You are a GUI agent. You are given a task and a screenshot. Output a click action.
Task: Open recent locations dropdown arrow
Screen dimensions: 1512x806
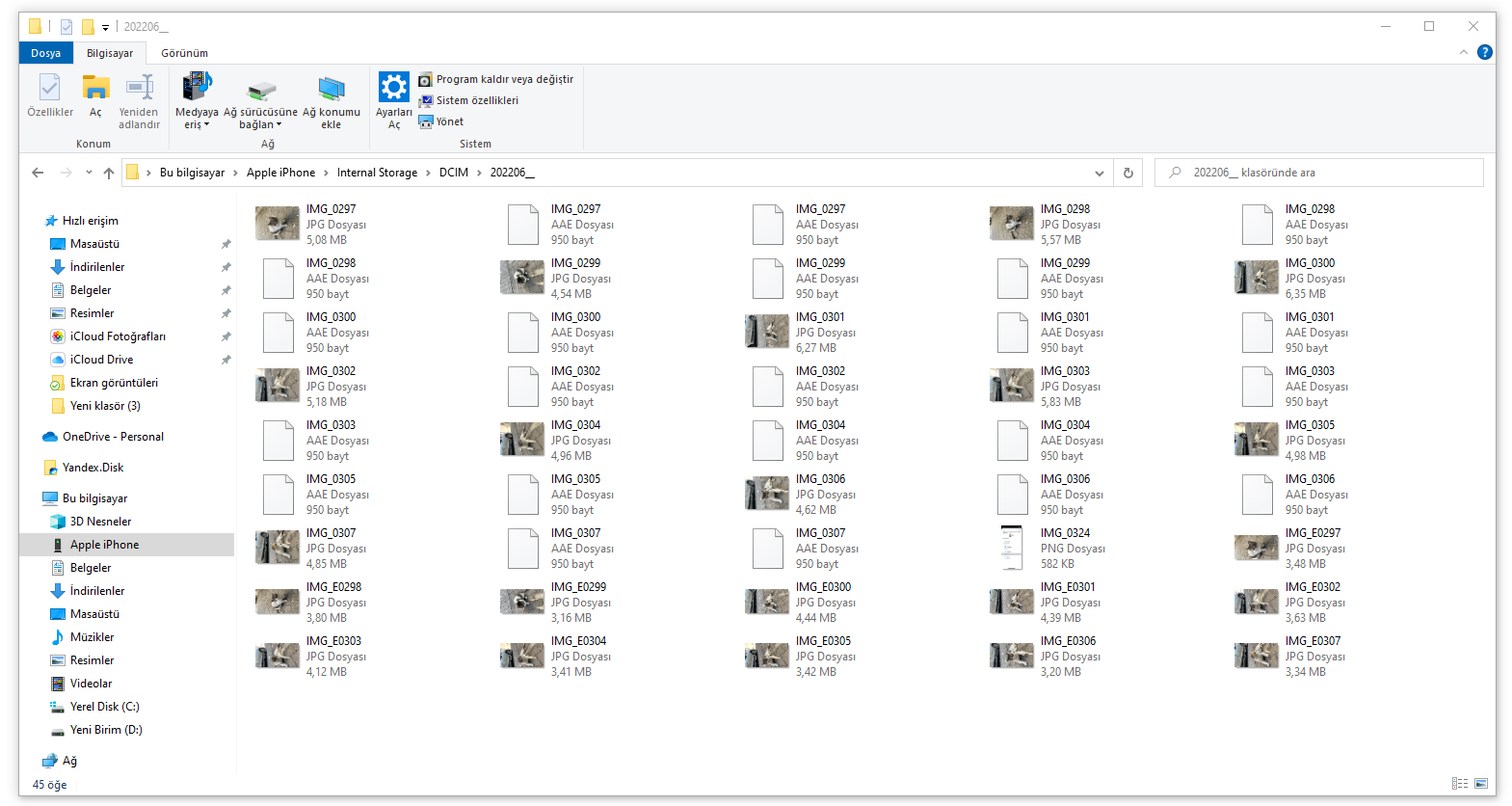click(x=89, y=173)
